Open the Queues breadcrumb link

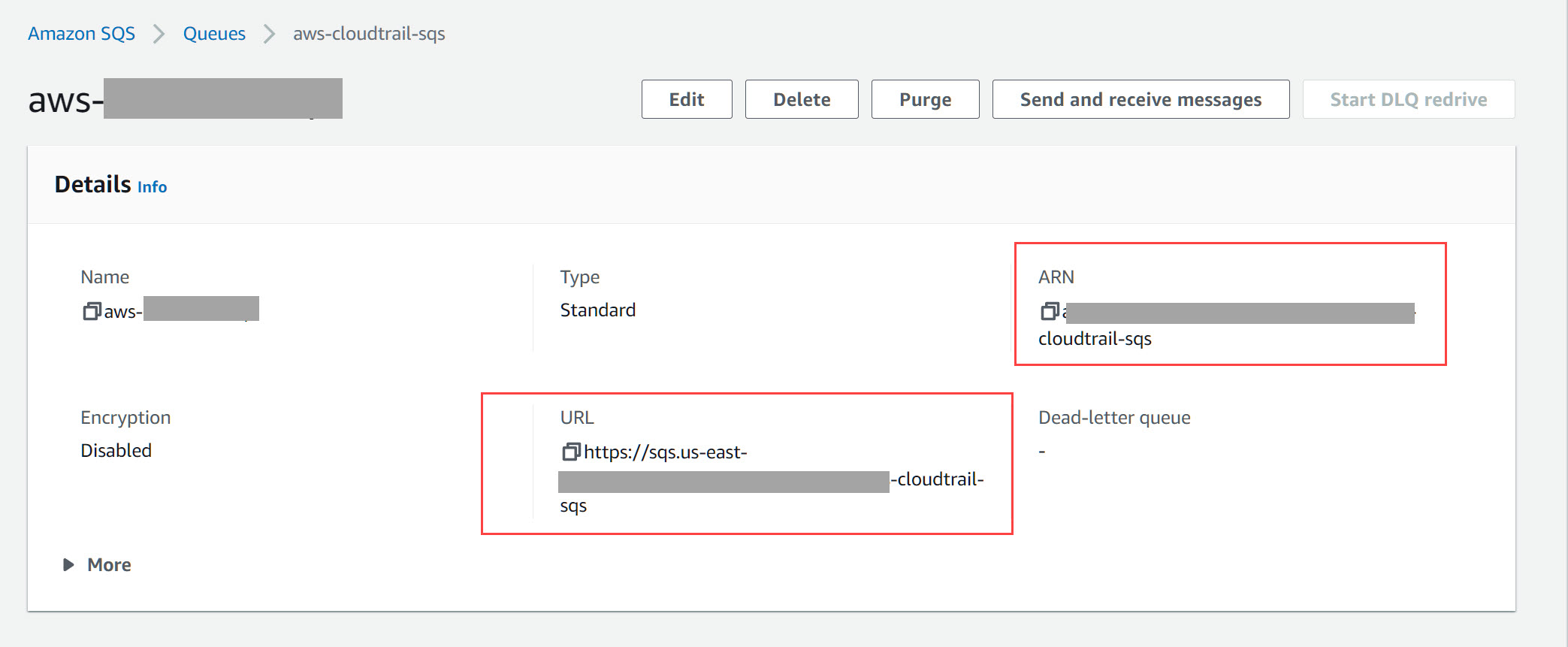click(214, 34)
